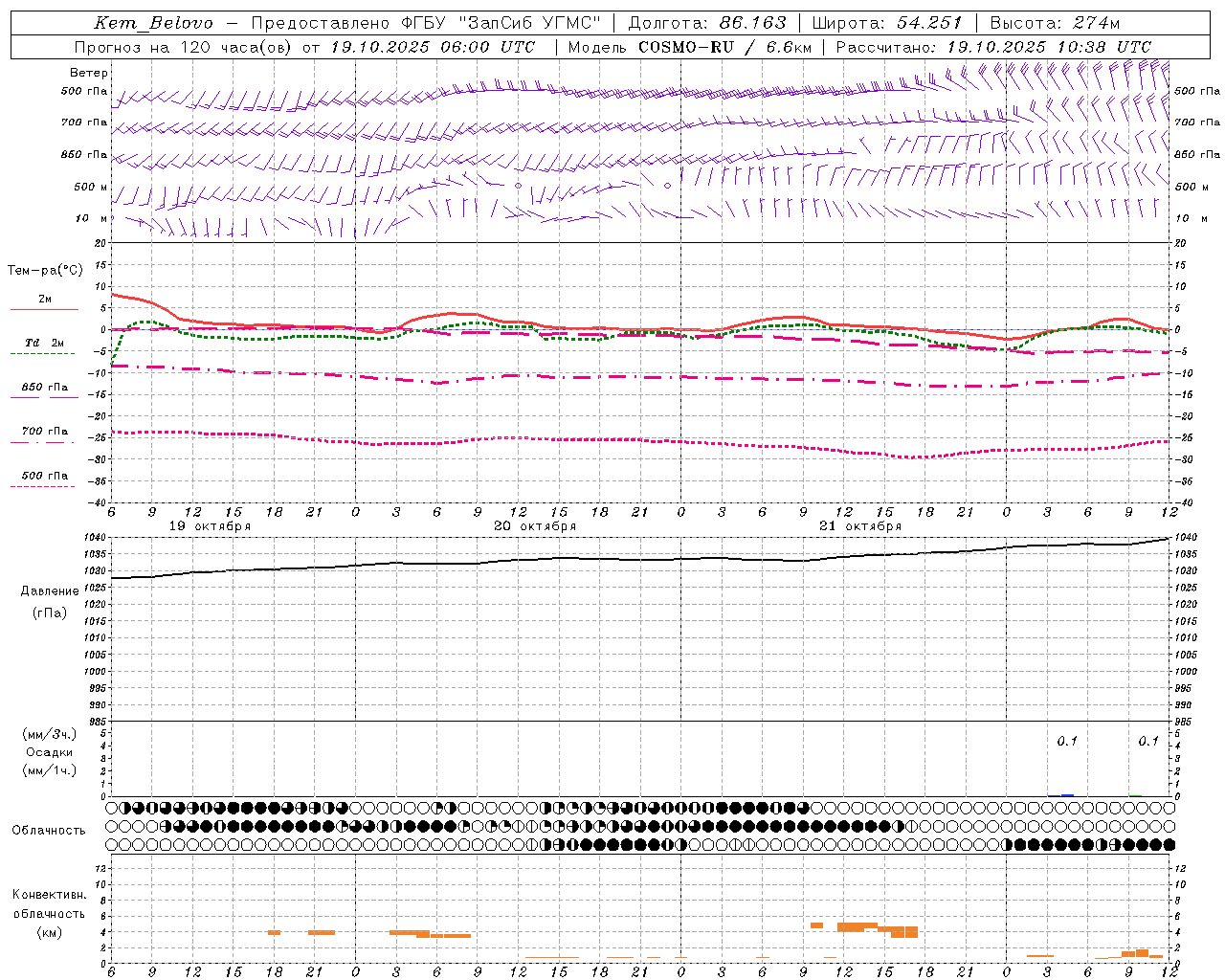Click the "Давление" pressure label
This screenshot has width=1225, height=980.
(50, 591)
